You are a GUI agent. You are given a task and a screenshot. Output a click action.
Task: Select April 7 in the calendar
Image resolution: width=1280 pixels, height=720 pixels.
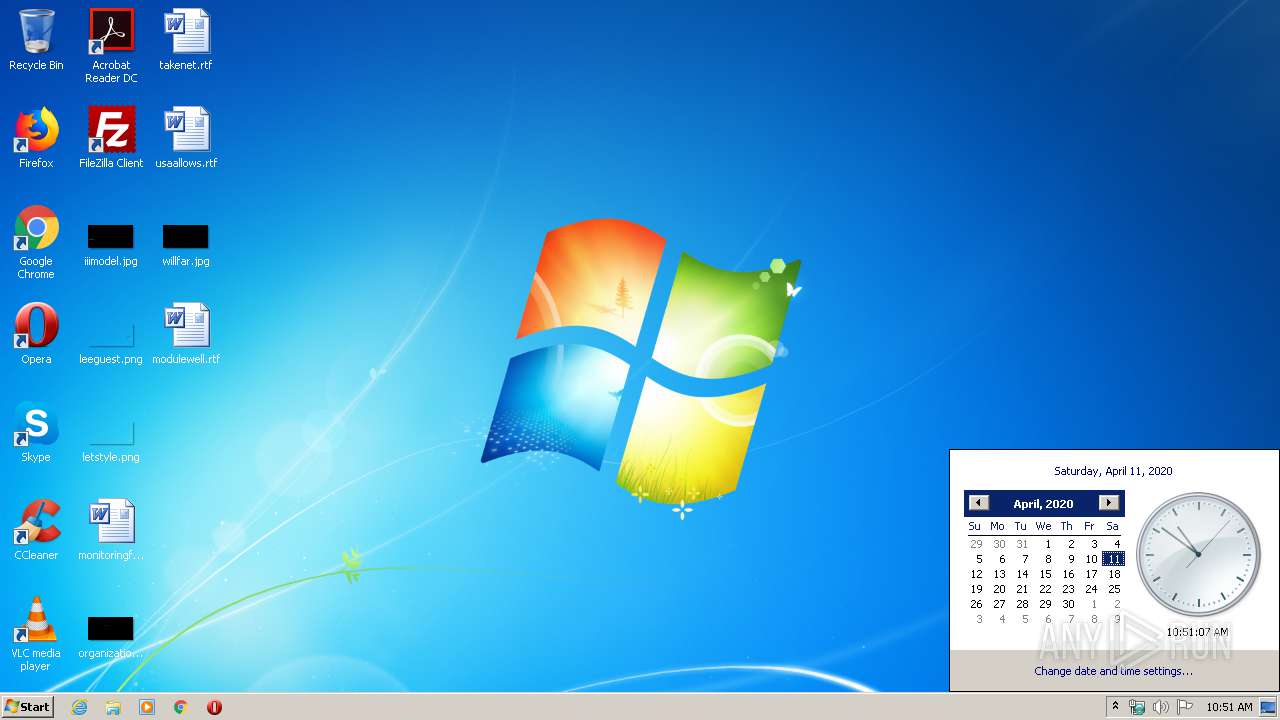(1024, 559)
